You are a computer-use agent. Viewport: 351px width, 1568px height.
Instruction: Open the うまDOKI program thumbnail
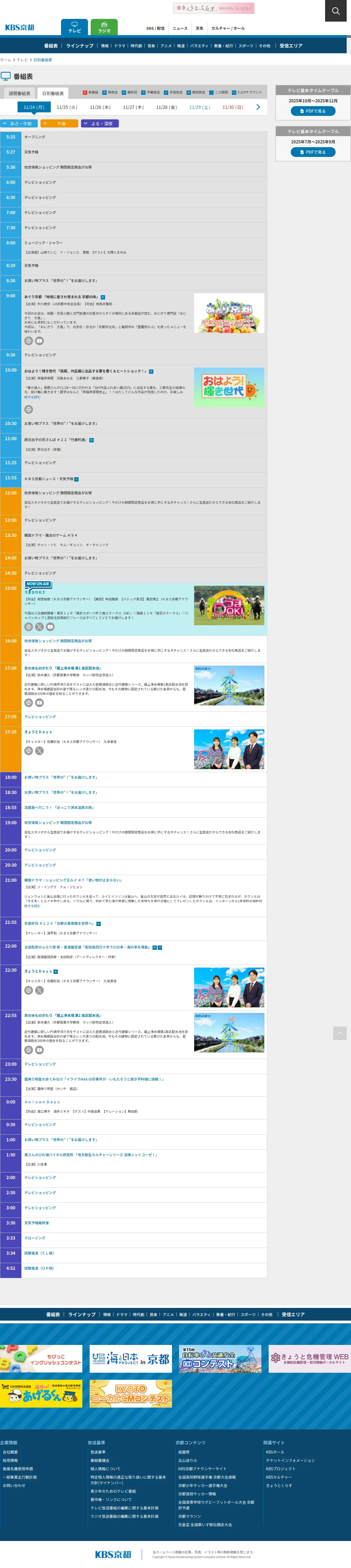(x=229, y=606)
